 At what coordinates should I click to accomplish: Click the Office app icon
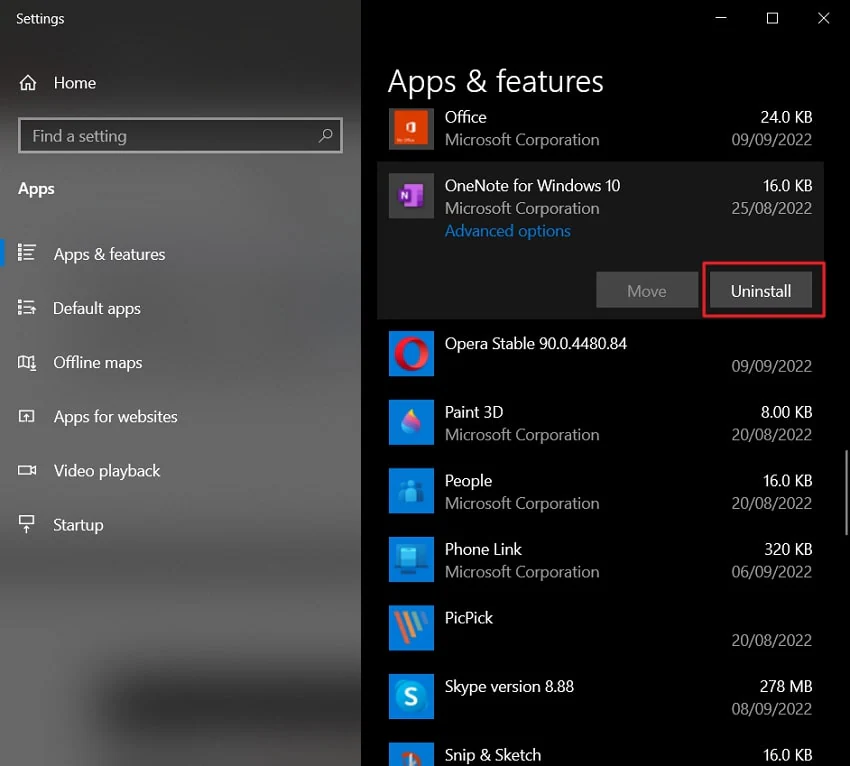coord(411,129)
